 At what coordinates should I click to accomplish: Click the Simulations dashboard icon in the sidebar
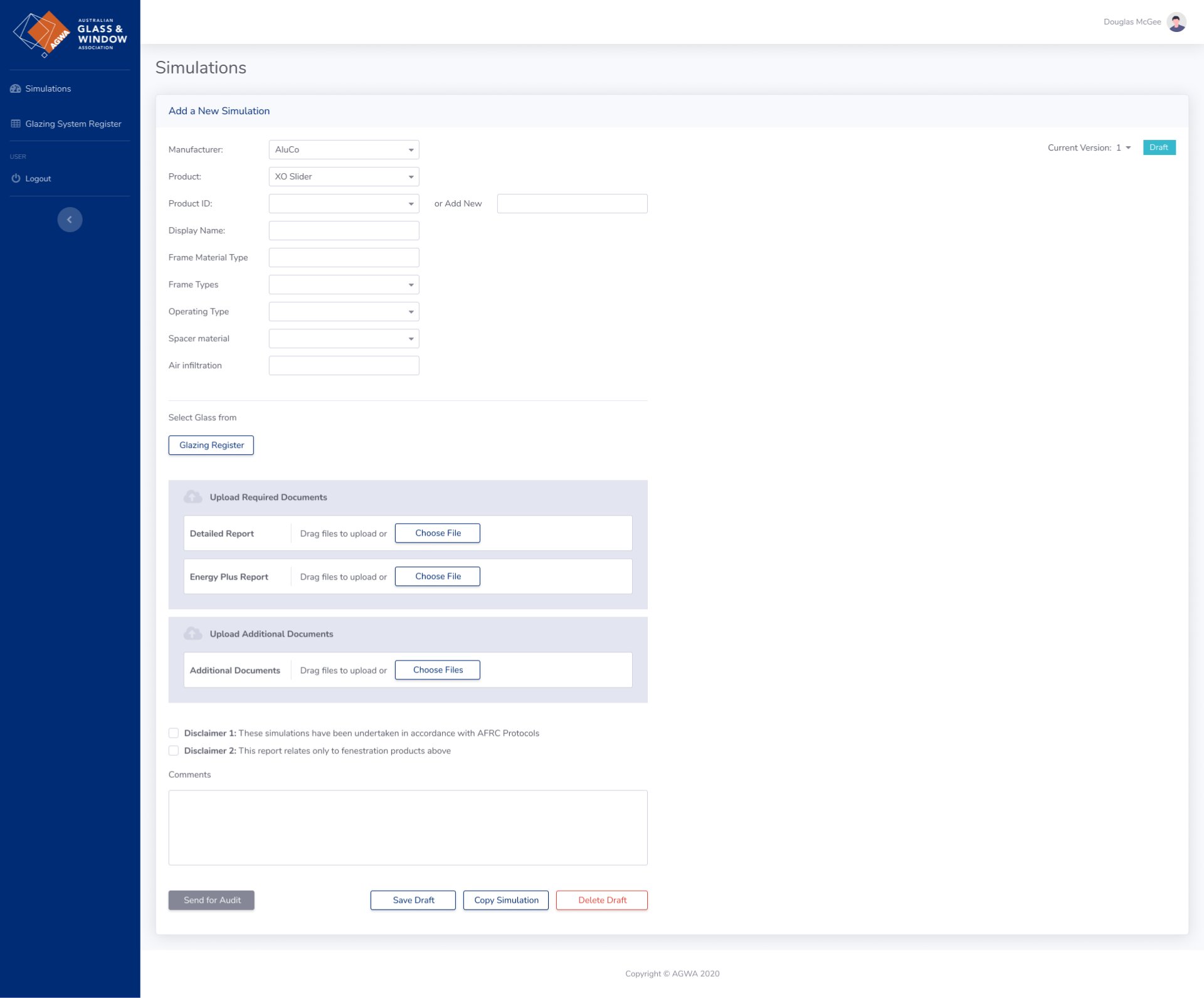(16, 89)
